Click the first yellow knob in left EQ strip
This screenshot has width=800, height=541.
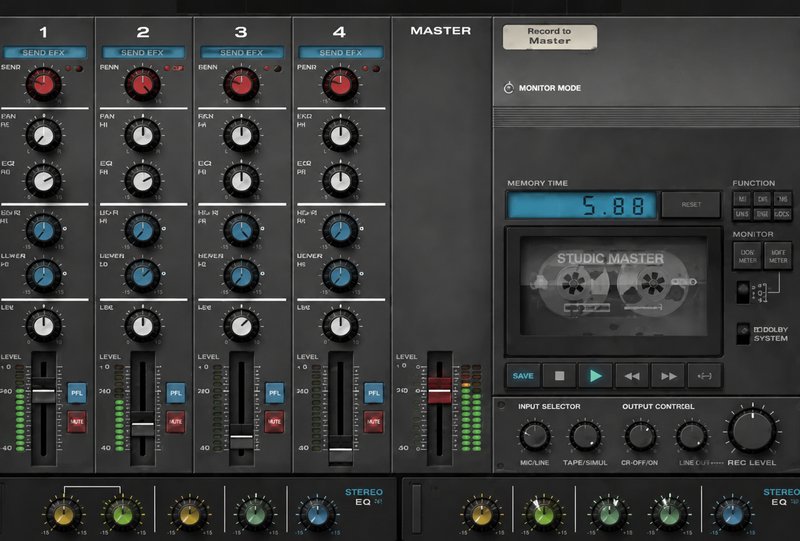tap(64, 515)
